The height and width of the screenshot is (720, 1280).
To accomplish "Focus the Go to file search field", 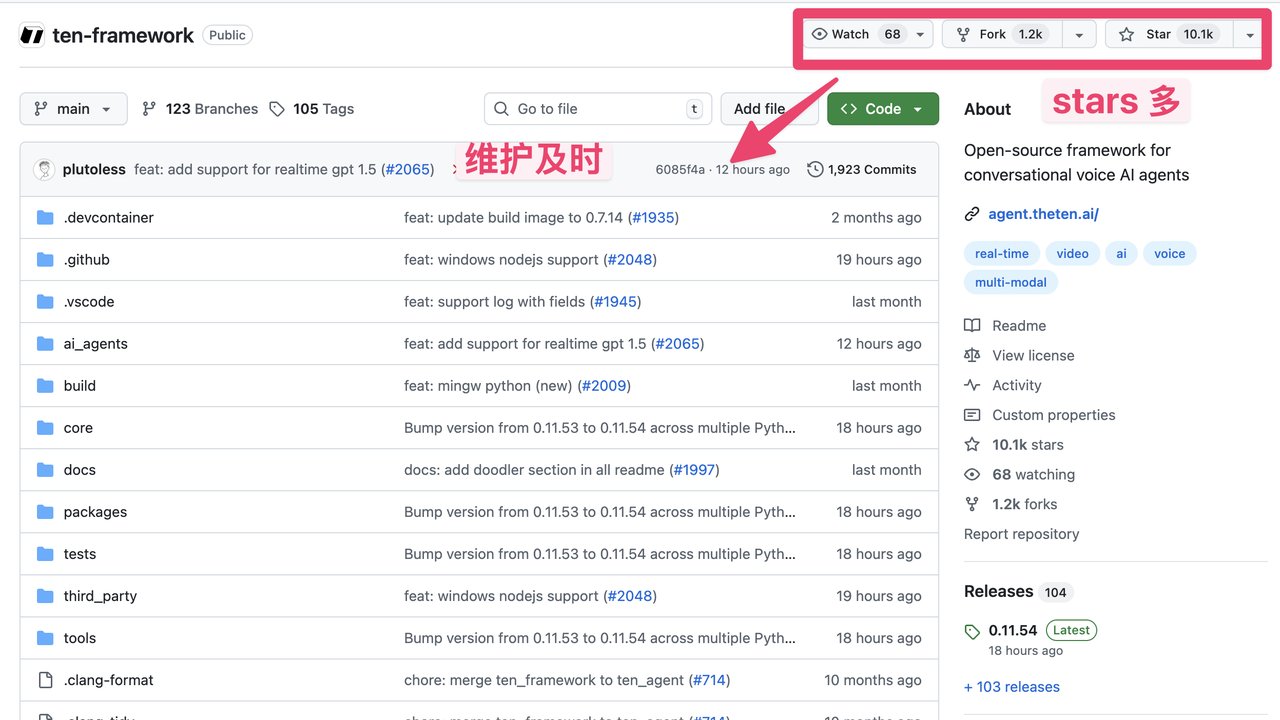I will pos(598,108).
